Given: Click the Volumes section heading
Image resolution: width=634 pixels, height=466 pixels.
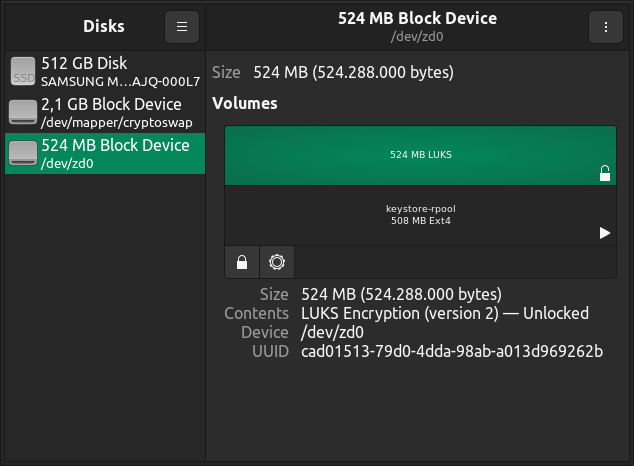Looking at the screenshot, I should (x=245, y=103).
